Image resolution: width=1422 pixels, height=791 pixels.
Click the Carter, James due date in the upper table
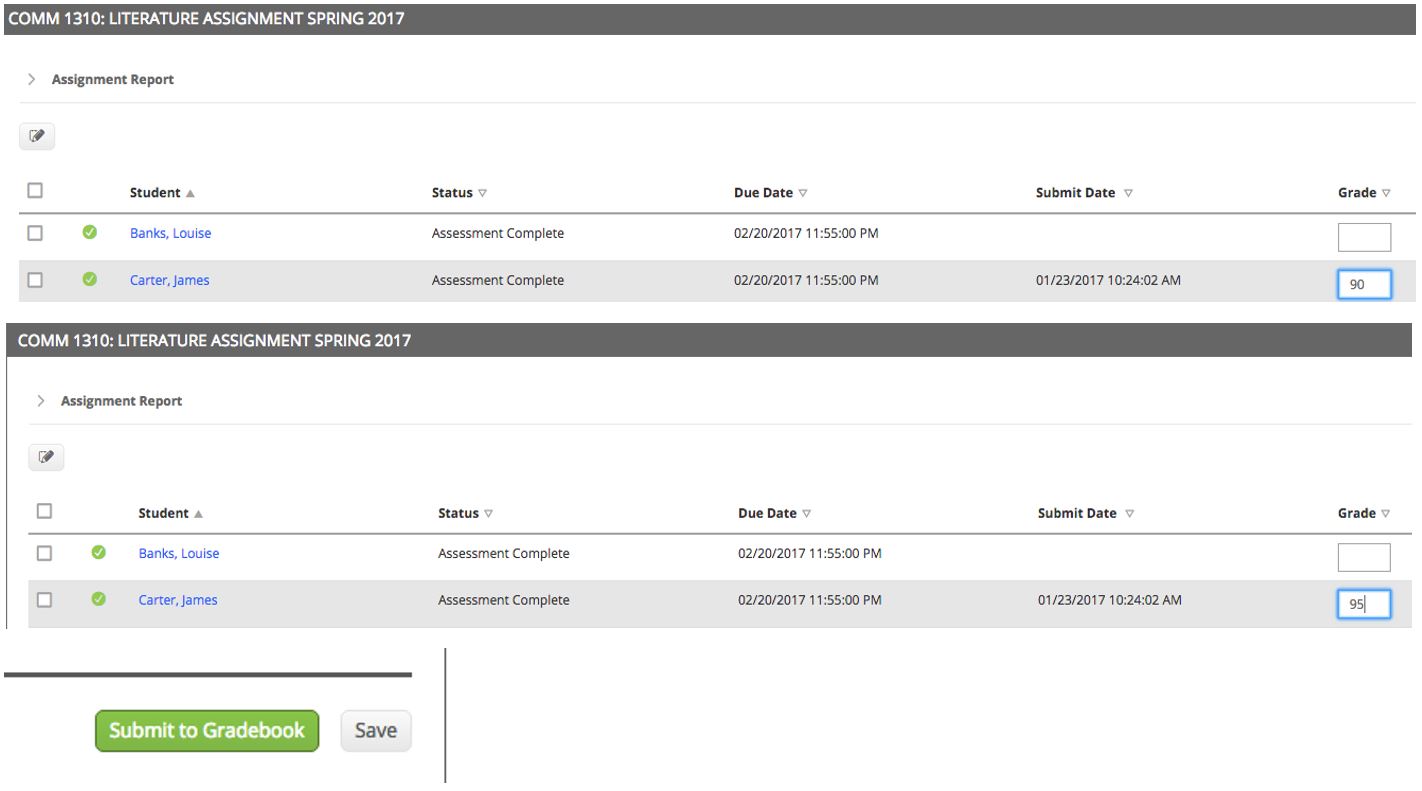tap(806, 280)
